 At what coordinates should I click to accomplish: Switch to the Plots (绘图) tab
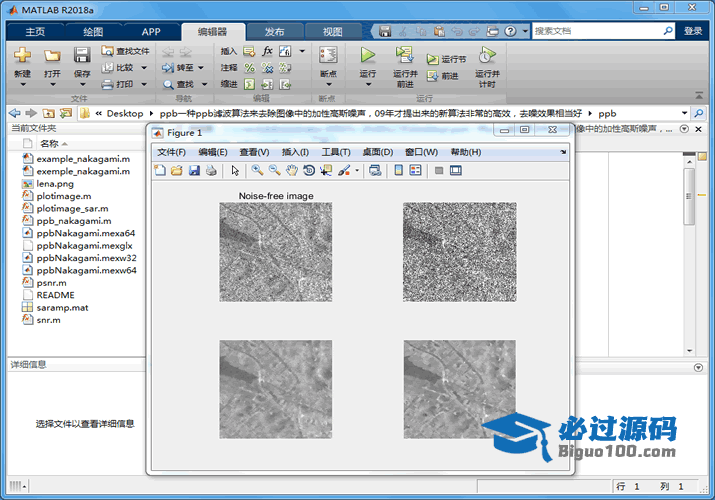point(93,31)
